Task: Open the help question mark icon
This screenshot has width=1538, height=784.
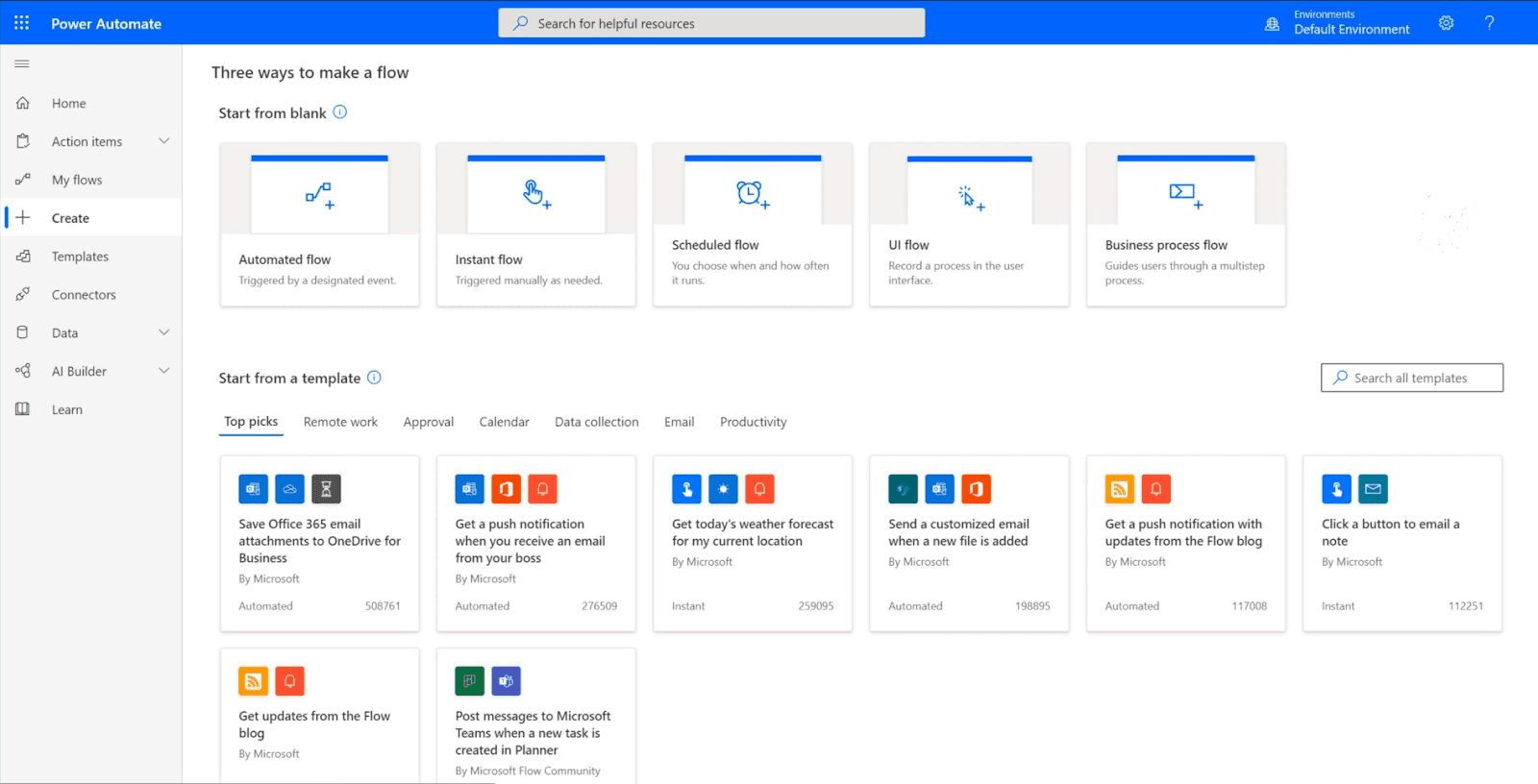Action: click(1489, 23)
